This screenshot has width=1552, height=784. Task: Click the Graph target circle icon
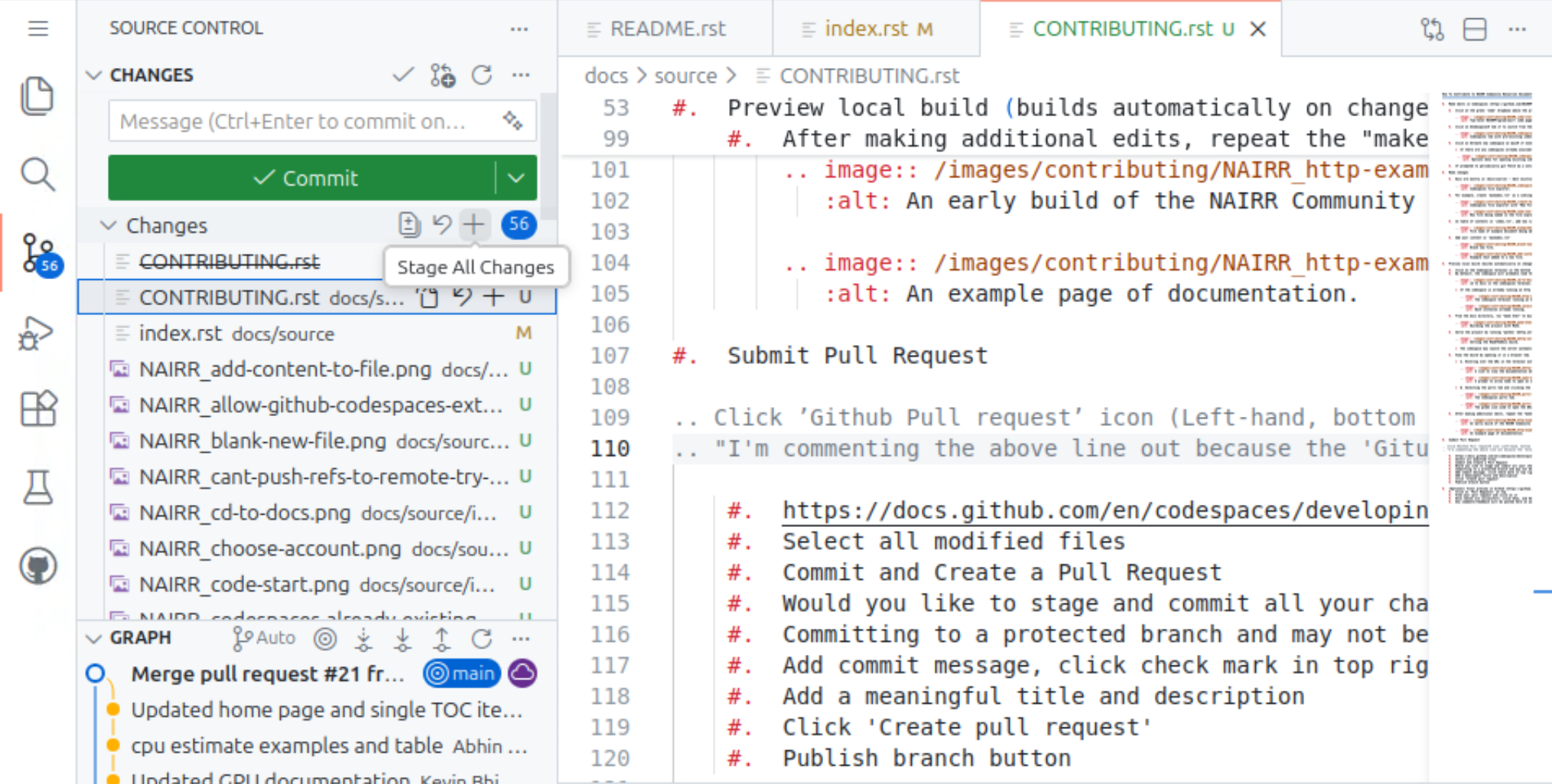[325, 638]
